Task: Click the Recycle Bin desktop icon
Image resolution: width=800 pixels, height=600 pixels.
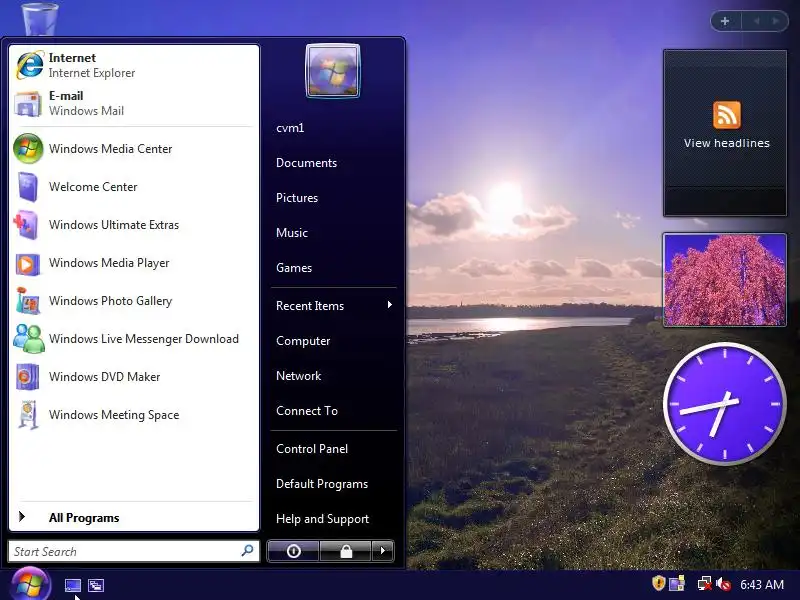Action: [x=40, y=18]
